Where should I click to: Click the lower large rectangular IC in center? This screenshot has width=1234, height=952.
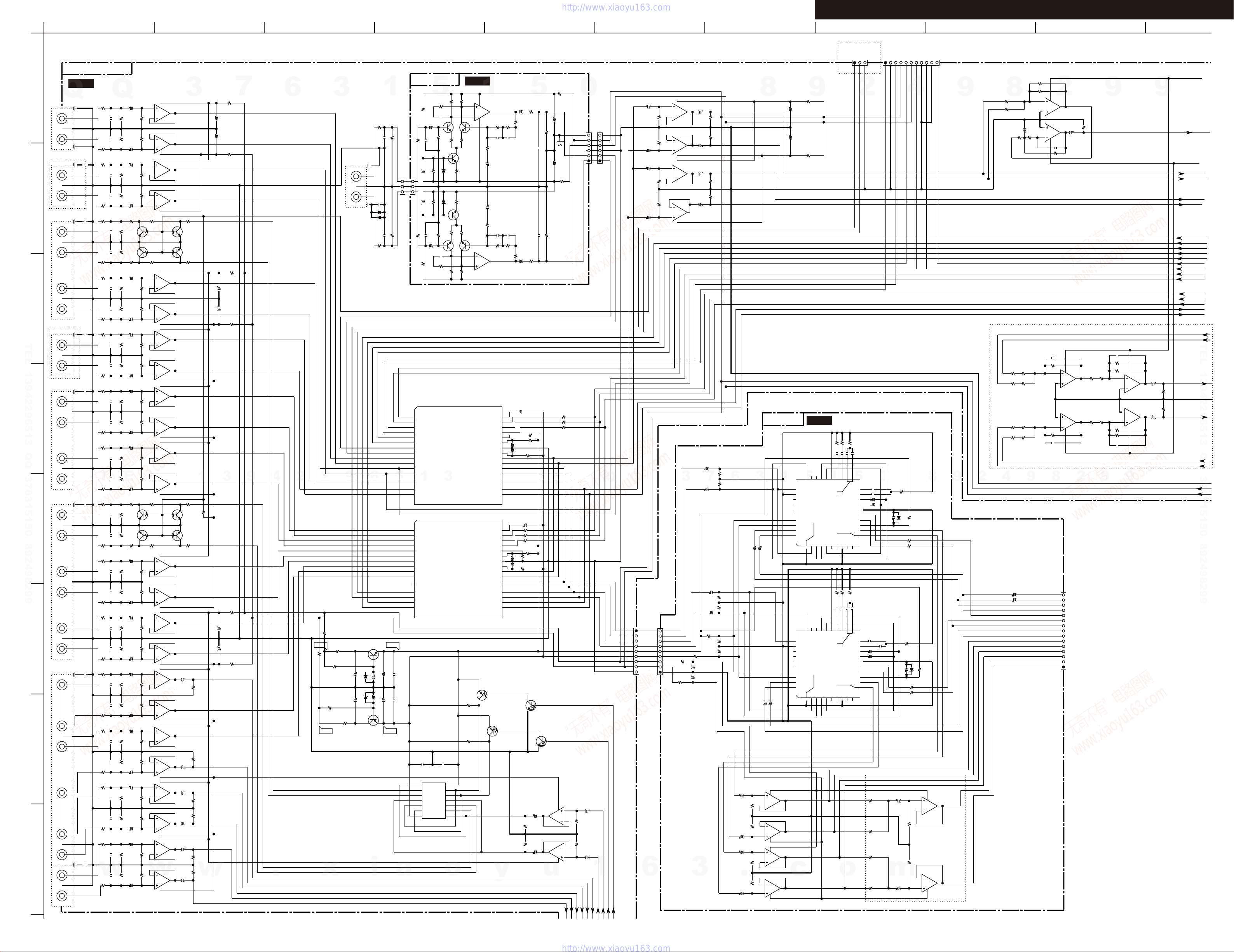click(x=458, y=569)
